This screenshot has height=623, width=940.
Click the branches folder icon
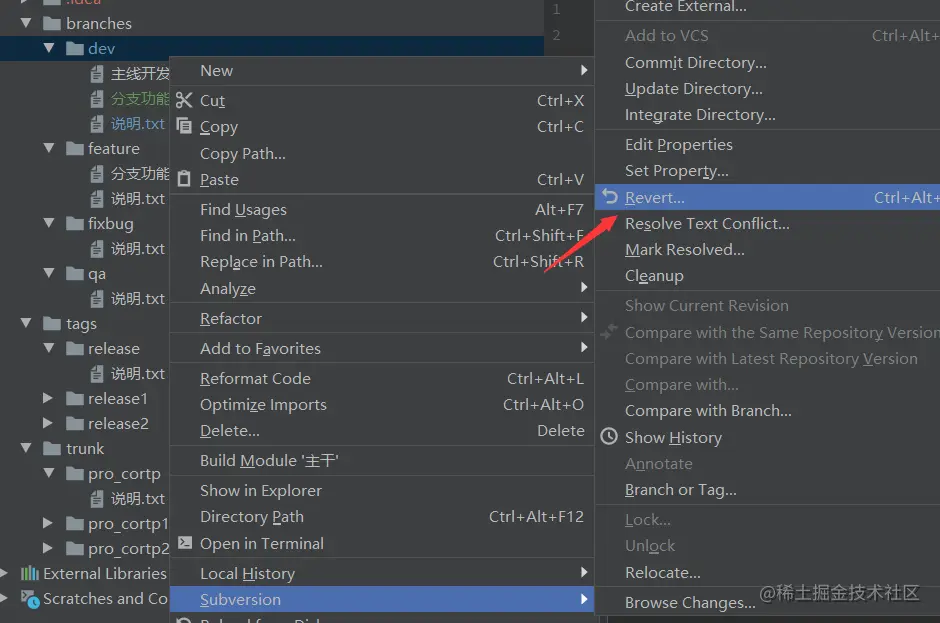coord(52,23)
